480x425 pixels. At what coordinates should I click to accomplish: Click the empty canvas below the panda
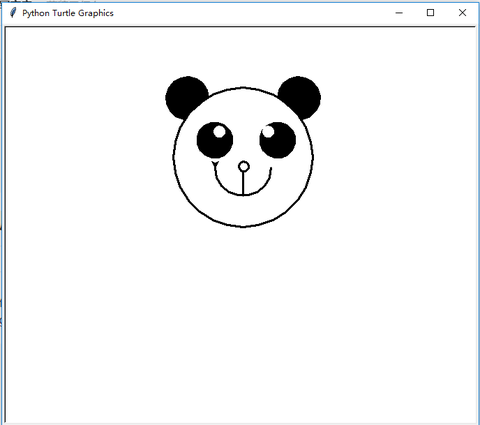pos(243,317)
